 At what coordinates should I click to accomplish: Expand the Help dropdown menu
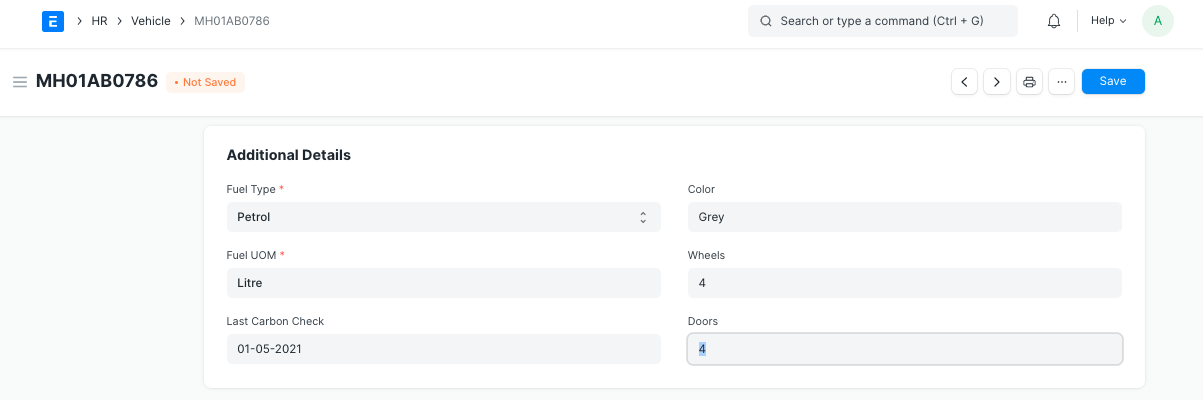click(1108, 21)
